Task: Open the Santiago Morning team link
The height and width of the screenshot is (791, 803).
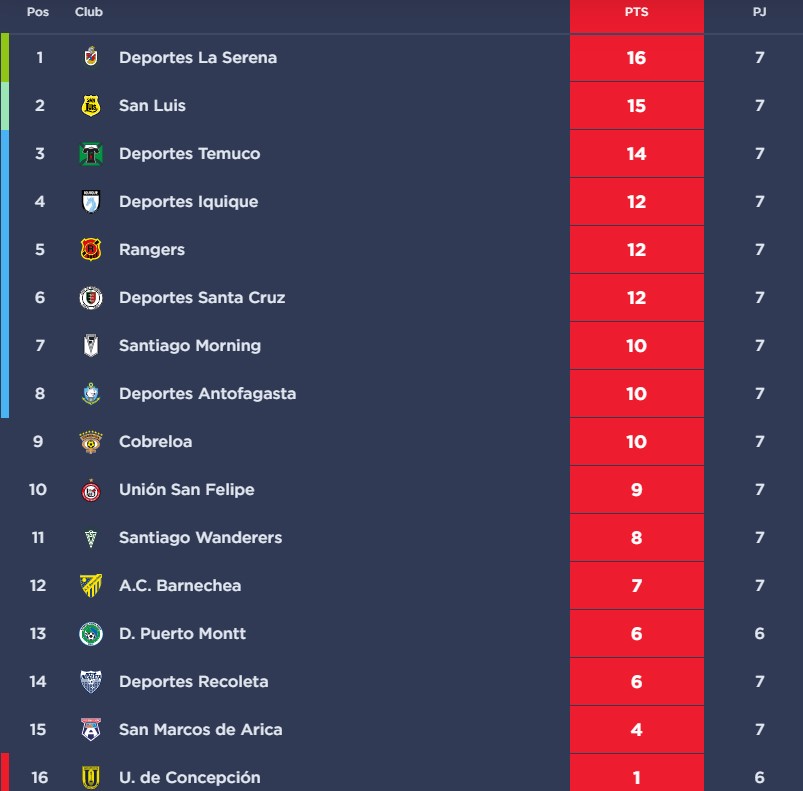Action: (x=190, y=346)
